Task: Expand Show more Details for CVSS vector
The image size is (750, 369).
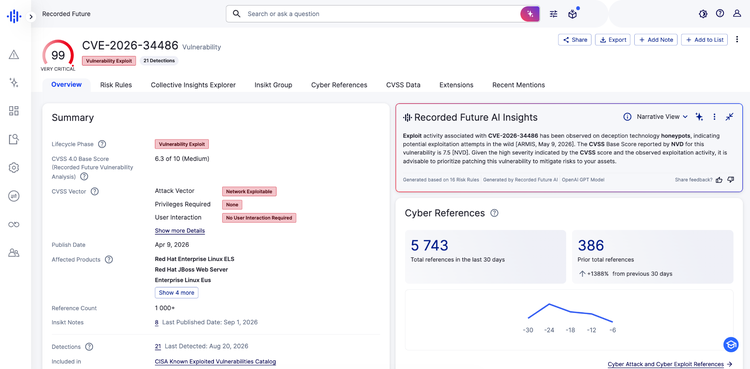Action: (x=180, y=231)
